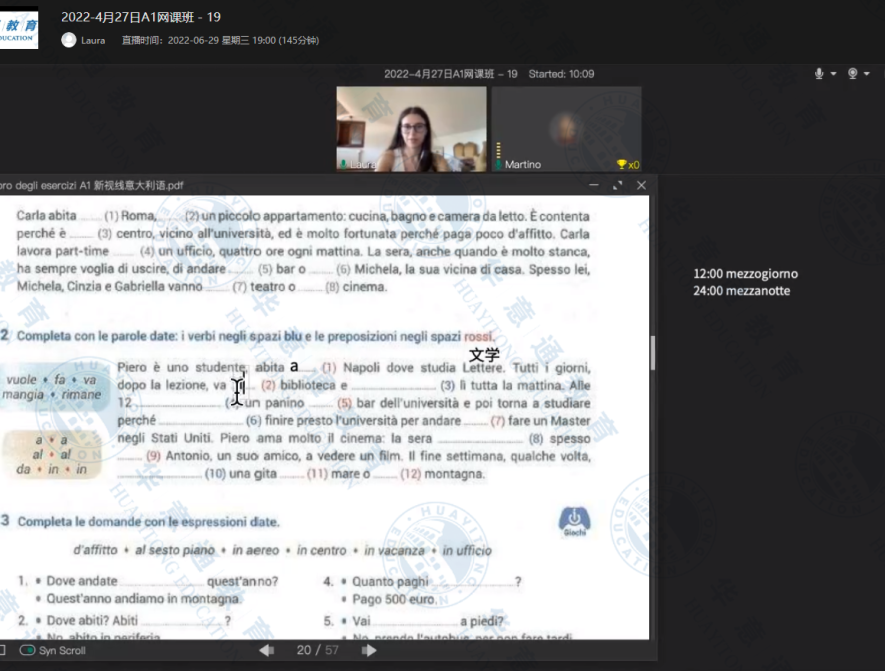Click the microphone icon in the top bar

(819, 74)
